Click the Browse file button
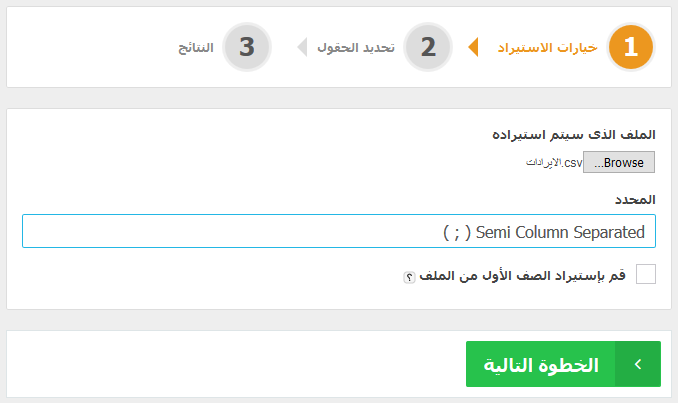Screen dimensions: 678x403 click(x=619, y=162)
